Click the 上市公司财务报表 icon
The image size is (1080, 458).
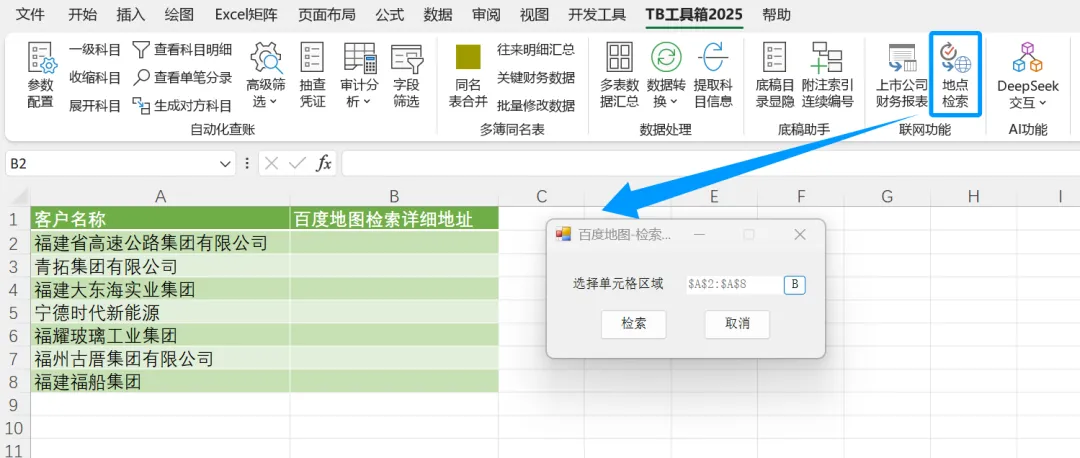tap(902, 59)
